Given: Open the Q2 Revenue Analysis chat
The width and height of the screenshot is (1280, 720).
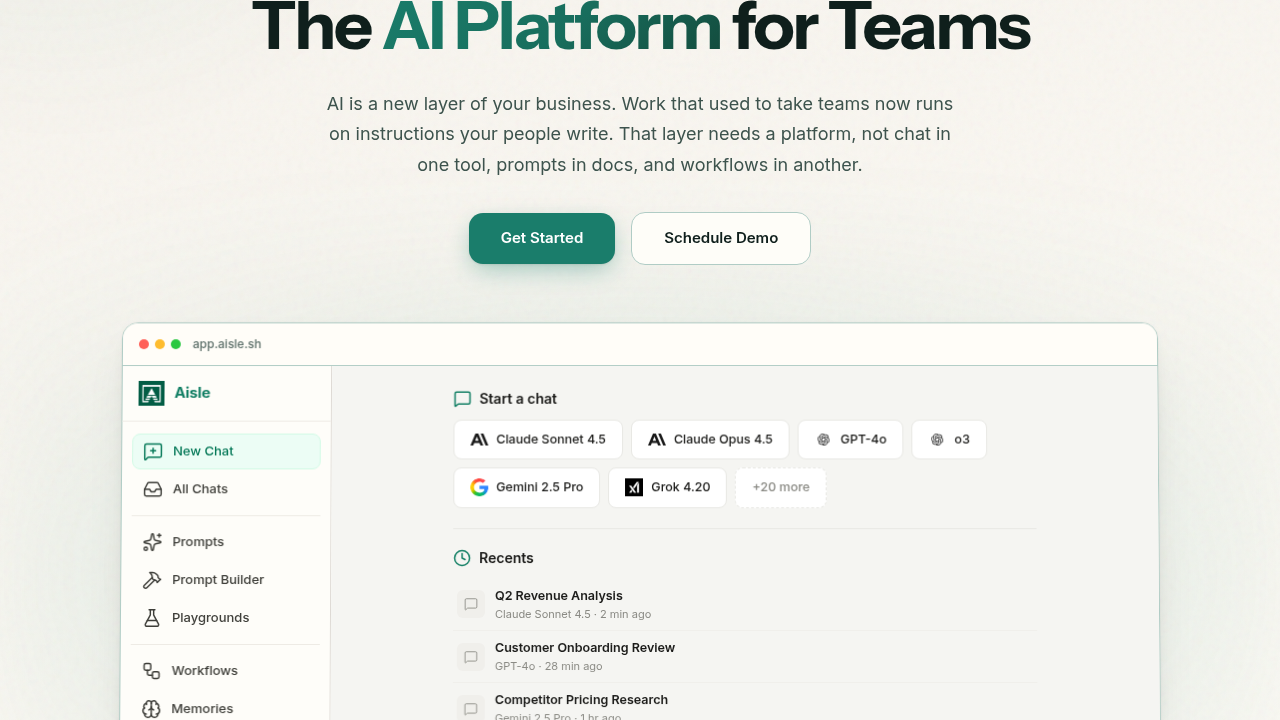Looking at the screenshot, I should [745, 604].
